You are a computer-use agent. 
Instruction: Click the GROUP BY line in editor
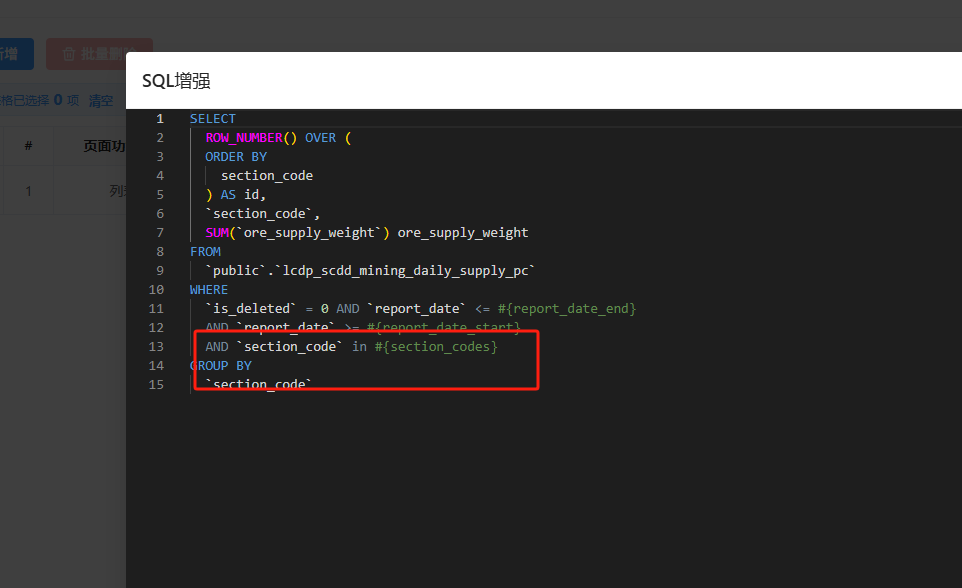click(x=221, y=366)
